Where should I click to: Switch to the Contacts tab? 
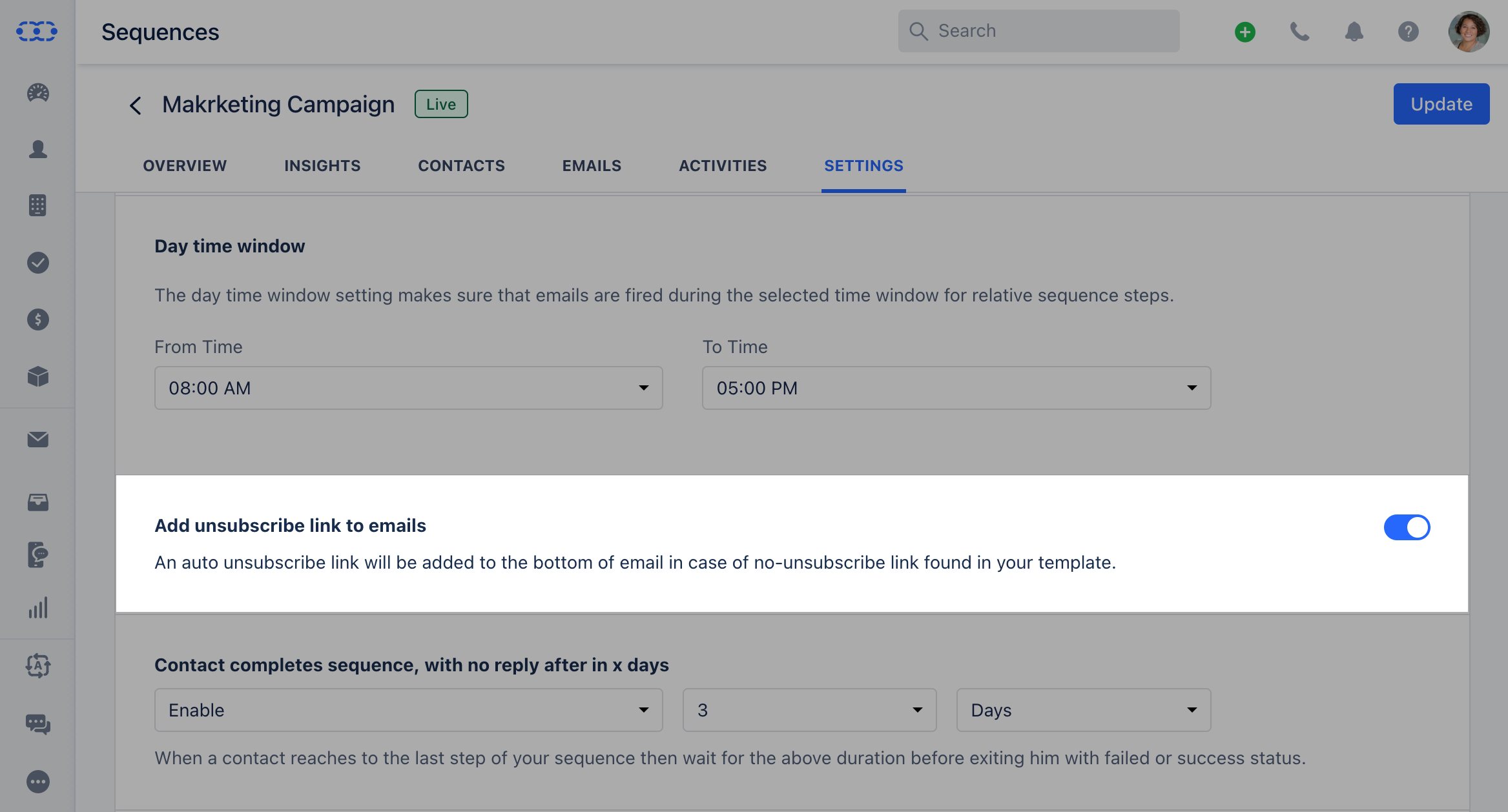[x=461, y=166]
